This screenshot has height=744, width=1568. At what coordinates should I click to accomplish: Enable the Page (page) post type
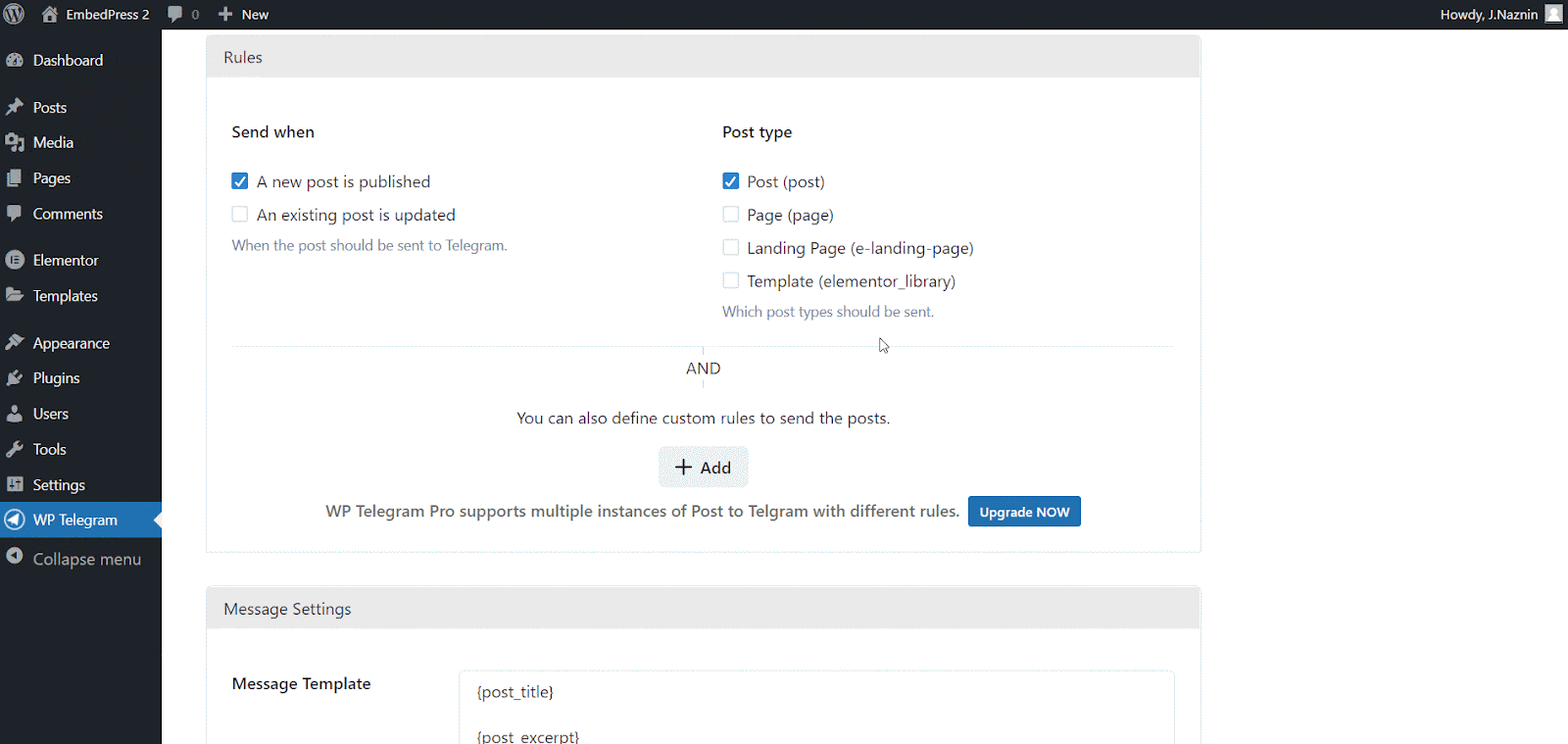point(731,215)
